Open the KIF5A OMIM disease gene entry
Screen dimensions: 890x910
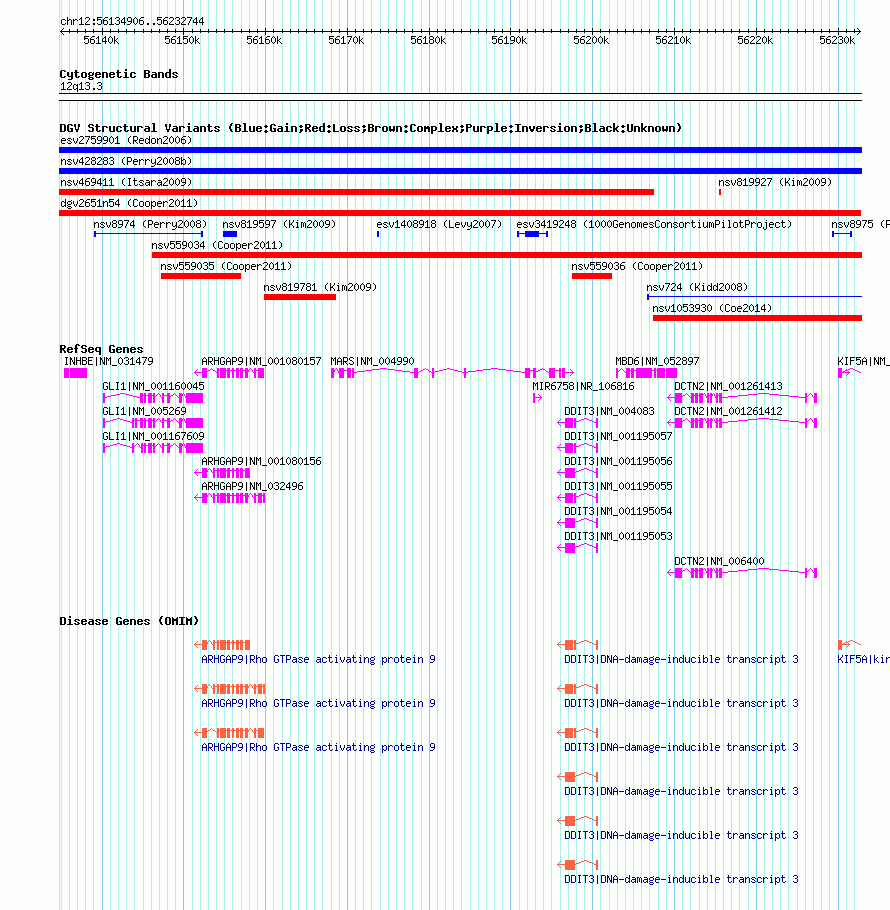(x=849, y=645)
